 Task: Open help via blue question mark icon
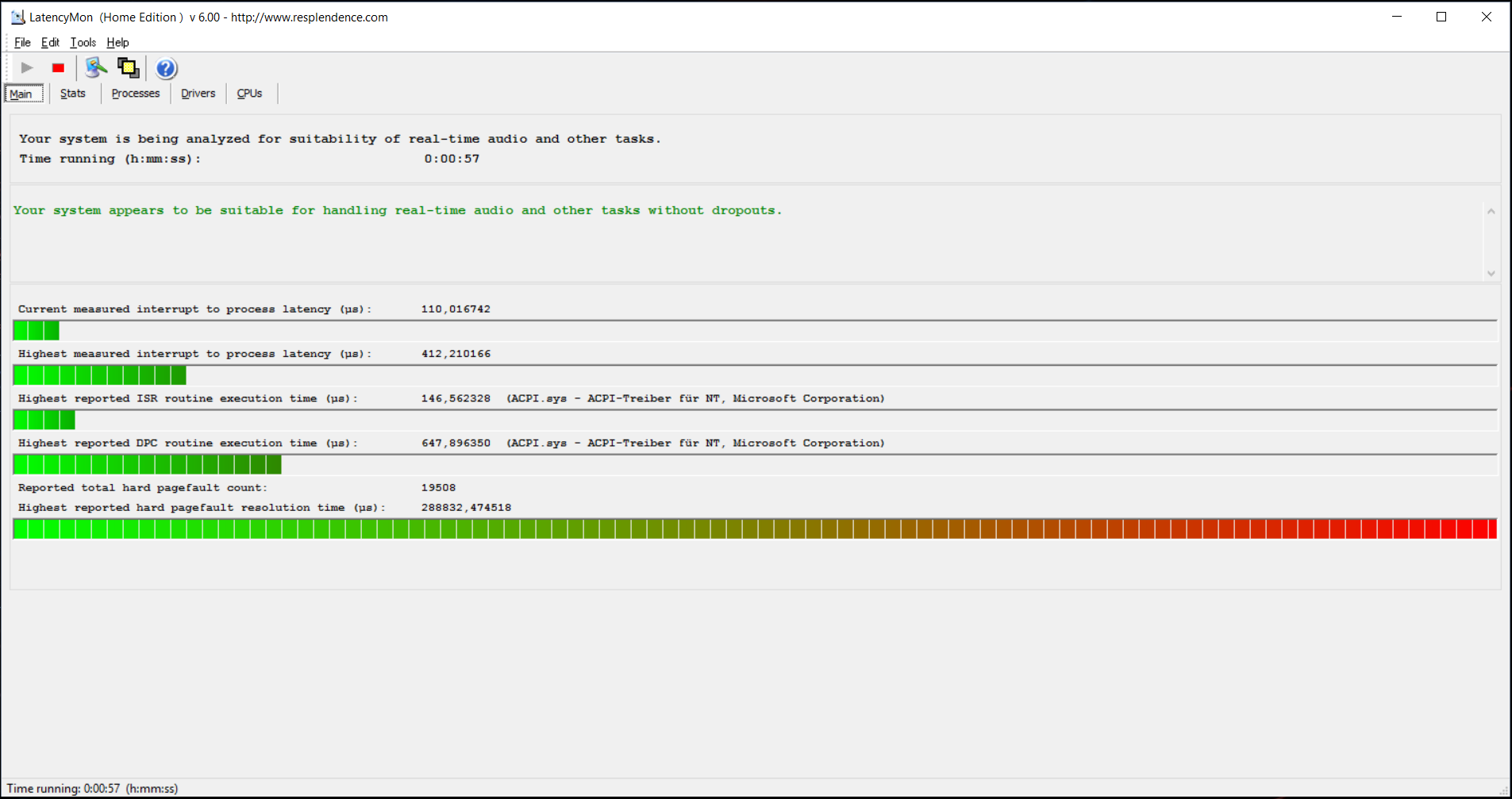coord(166,69)
